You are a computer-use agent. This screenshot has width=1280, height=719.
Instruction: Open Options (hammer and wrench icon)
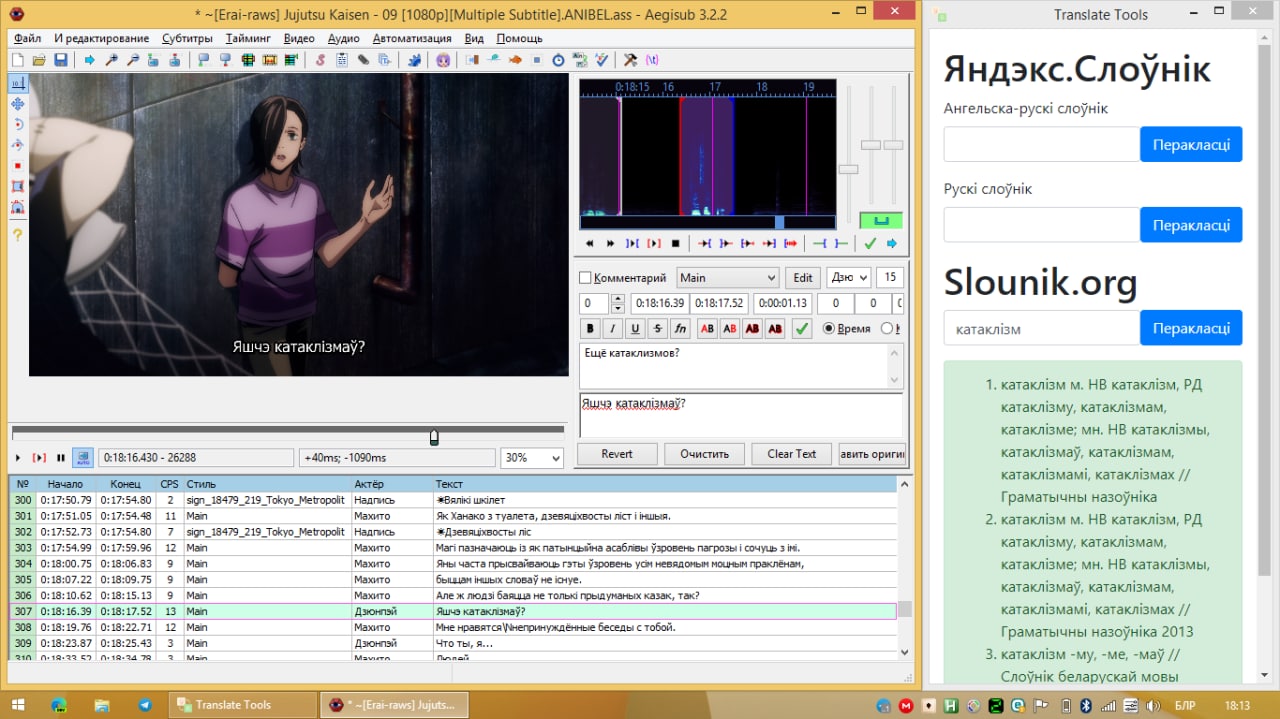click(x=630, y=60)
